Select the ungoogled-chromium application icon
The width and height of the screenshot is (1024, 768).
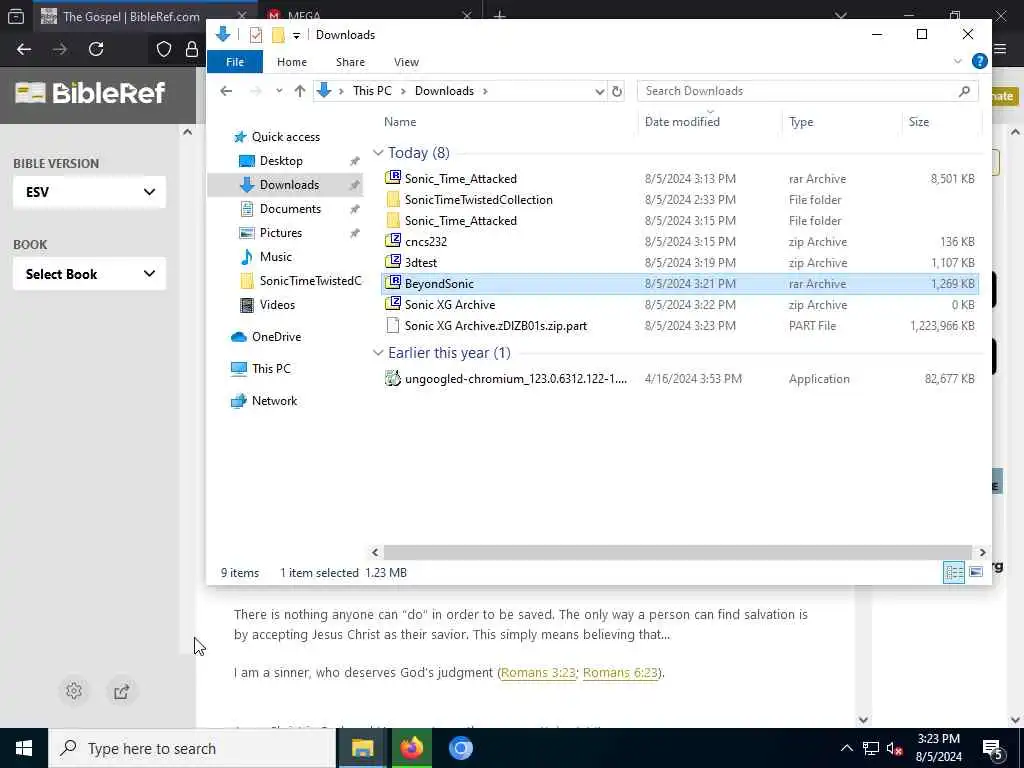[x=392, y=379]
